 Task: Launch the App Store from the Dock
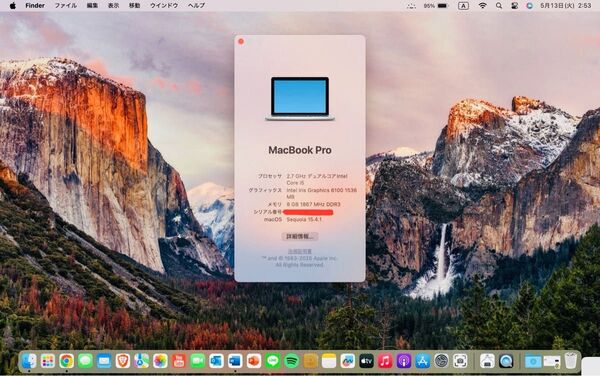(x=423, y=361)
